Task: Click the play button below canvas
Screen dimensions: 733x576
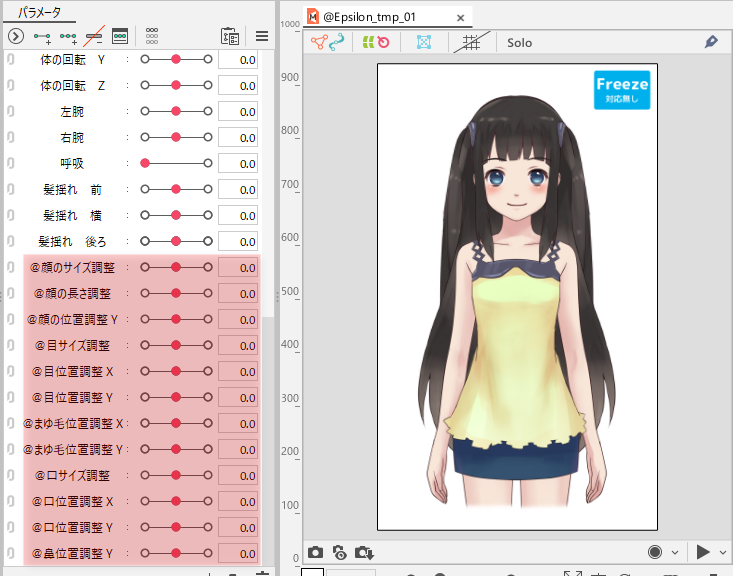Action: tap(703, 552)
